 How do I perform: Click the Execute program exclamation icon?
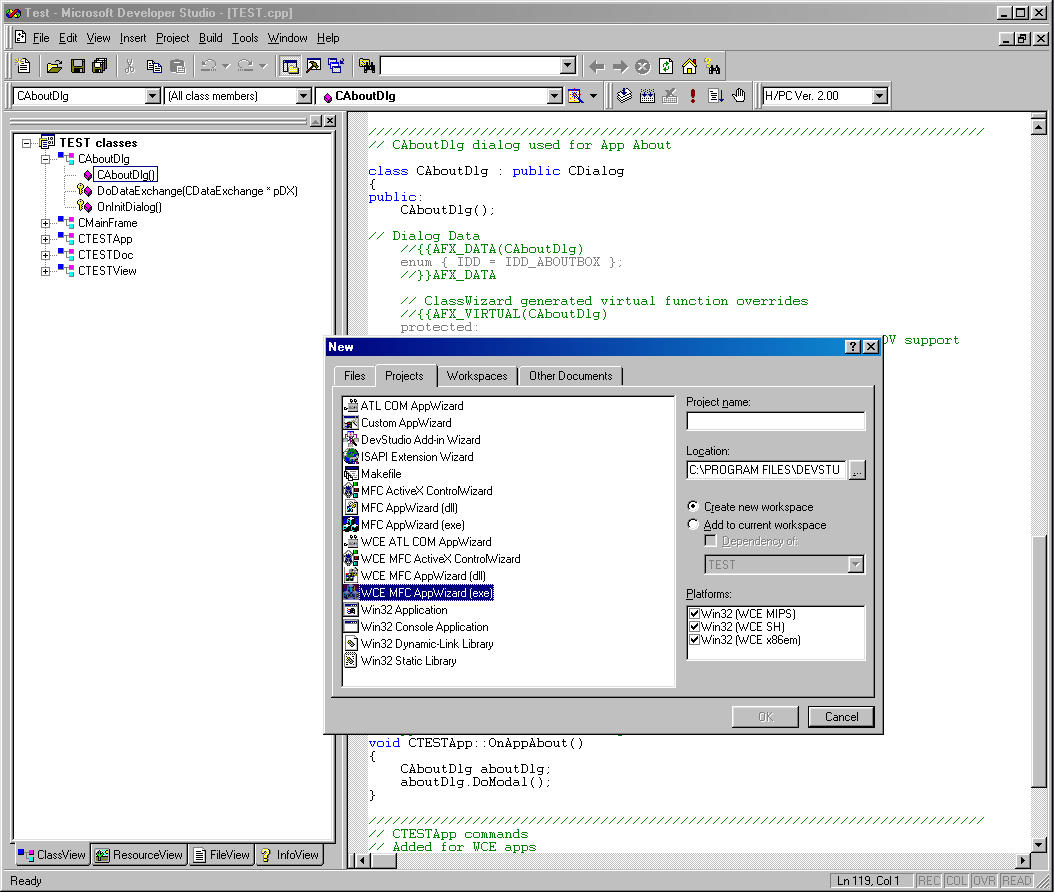tap(692, 96)
